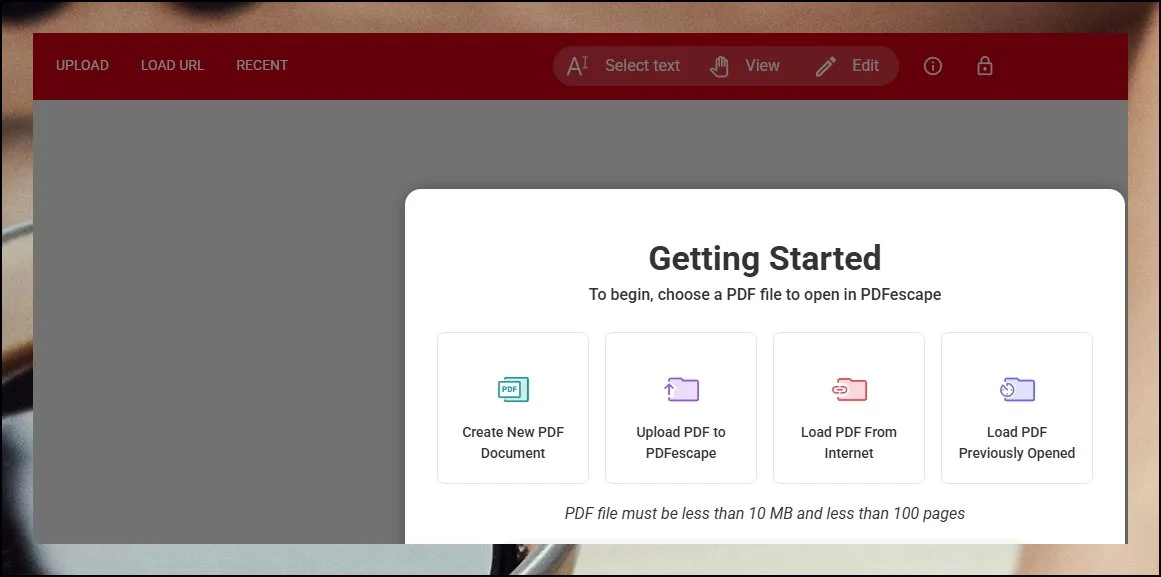1161x577 pixels.
Task: Click the file size limit note text
Action: click(x=765, y=514)
